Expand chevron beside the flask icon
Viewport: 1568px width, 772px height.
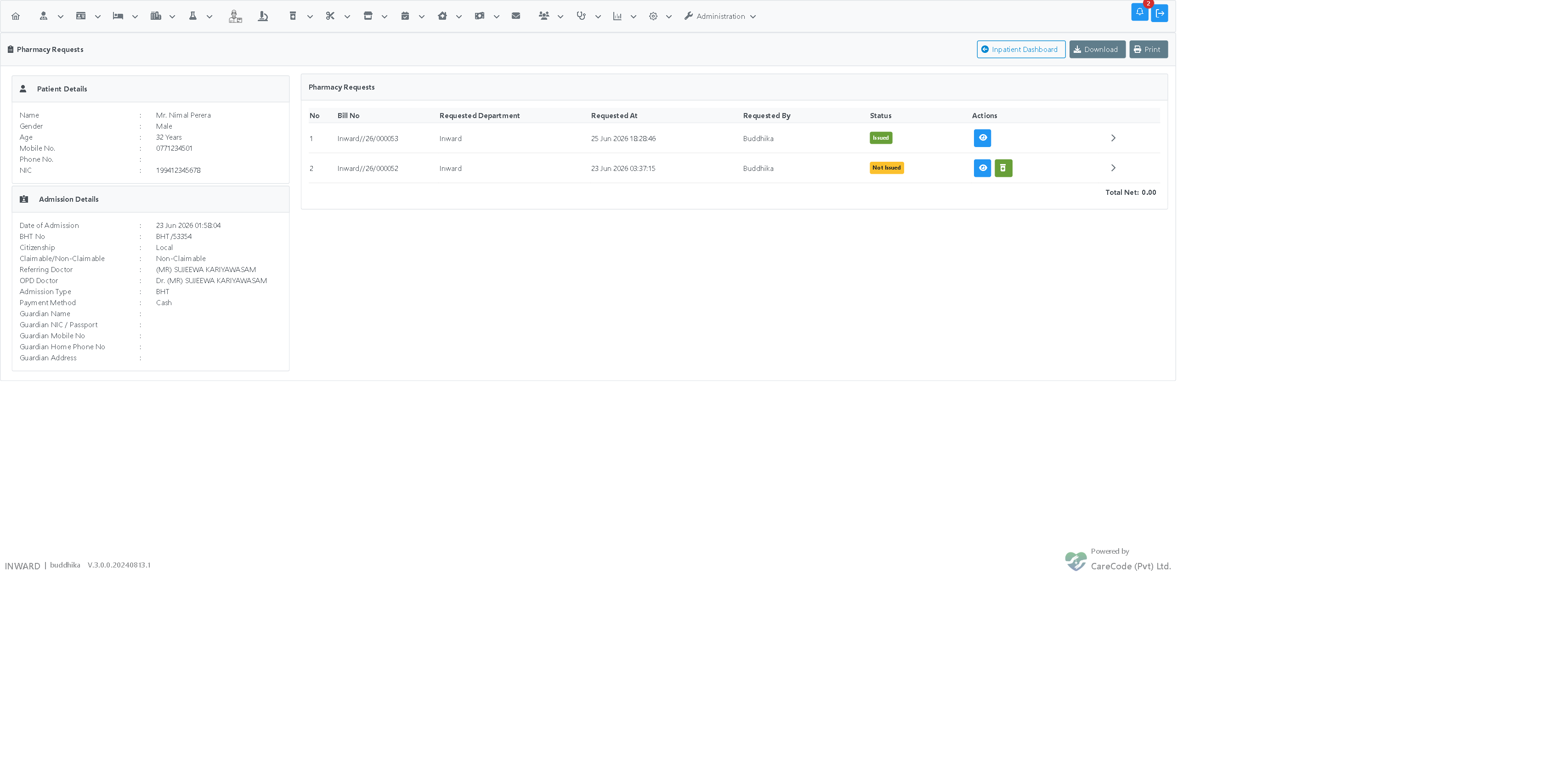(x=209, y=17)
